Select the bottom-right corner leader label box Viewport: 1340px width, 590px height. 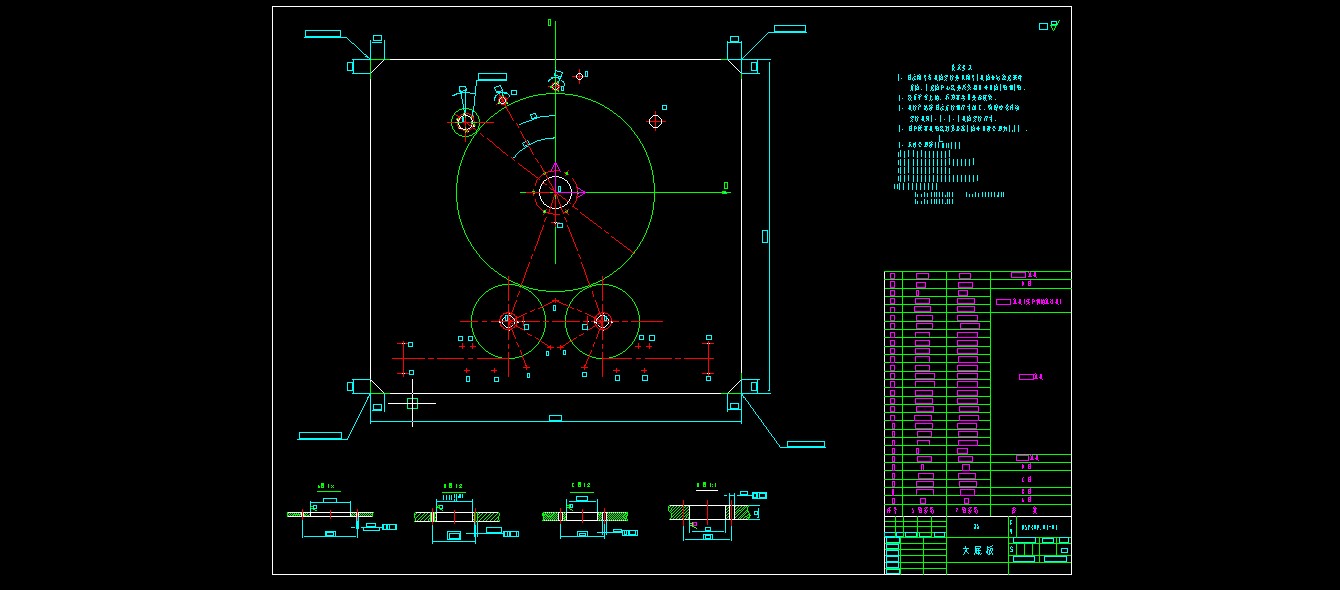tap(805, 444)
